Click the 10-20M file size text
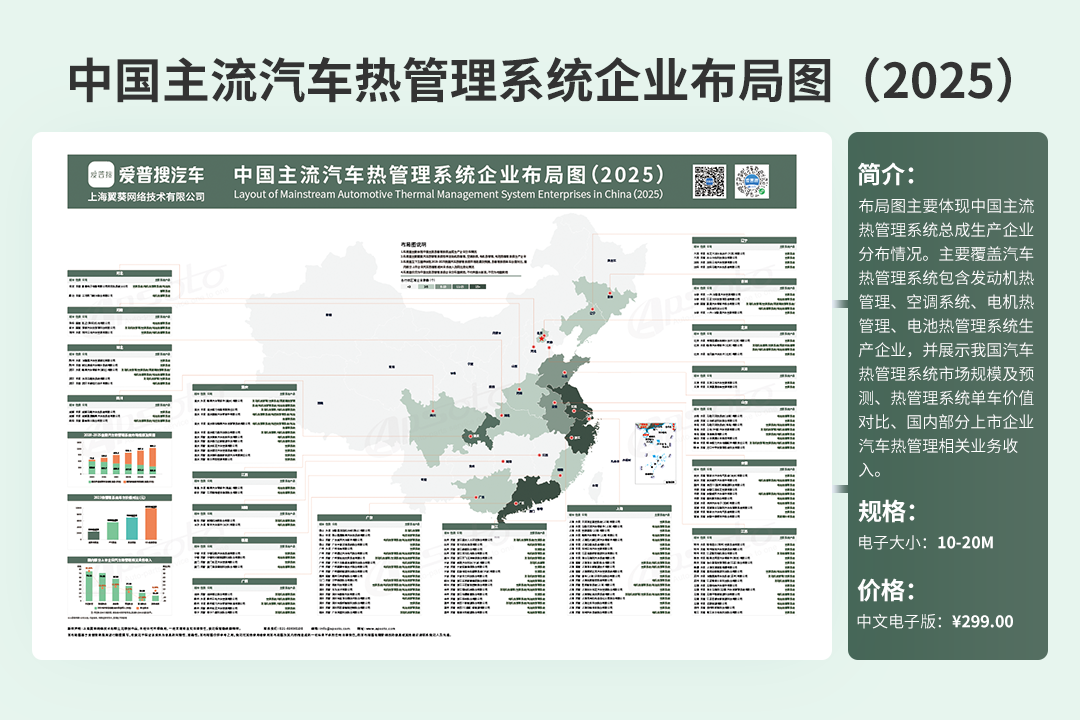The width and height of the screenshot is (1080, 720). [965, 543]
